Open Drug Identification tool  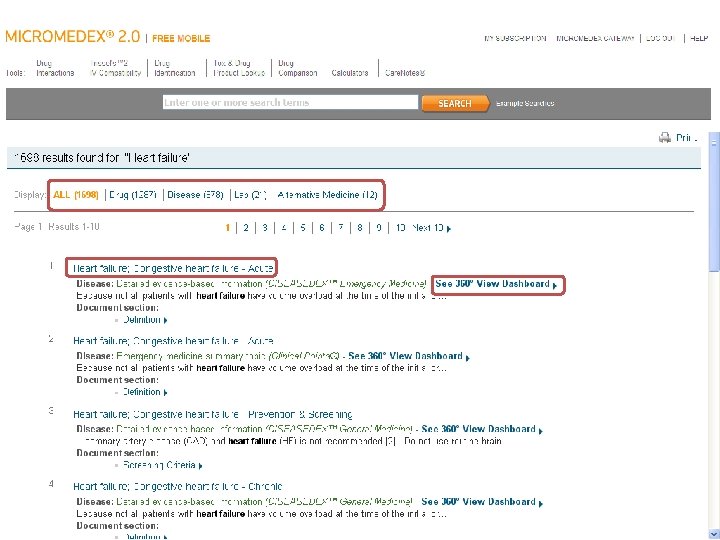coord(174,68)
